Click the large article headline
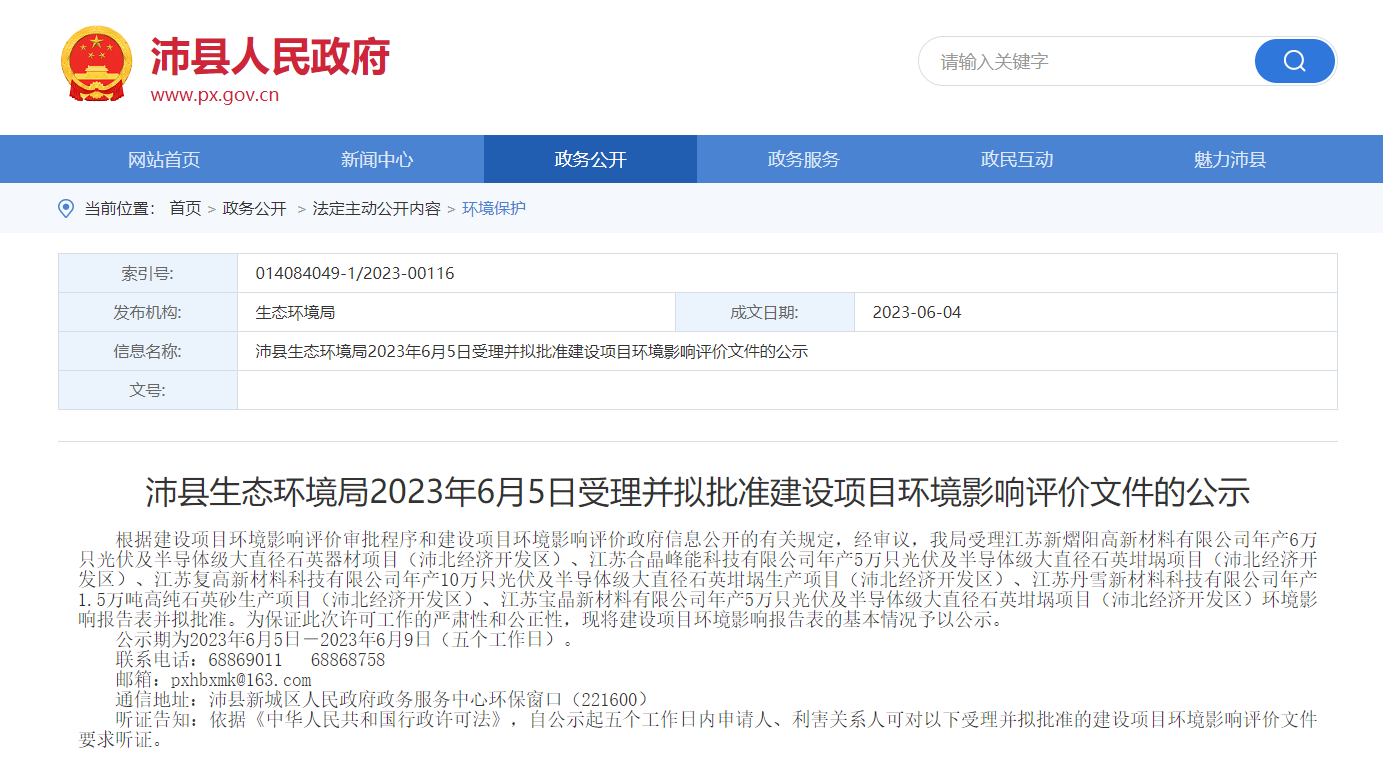 (698, 493)
